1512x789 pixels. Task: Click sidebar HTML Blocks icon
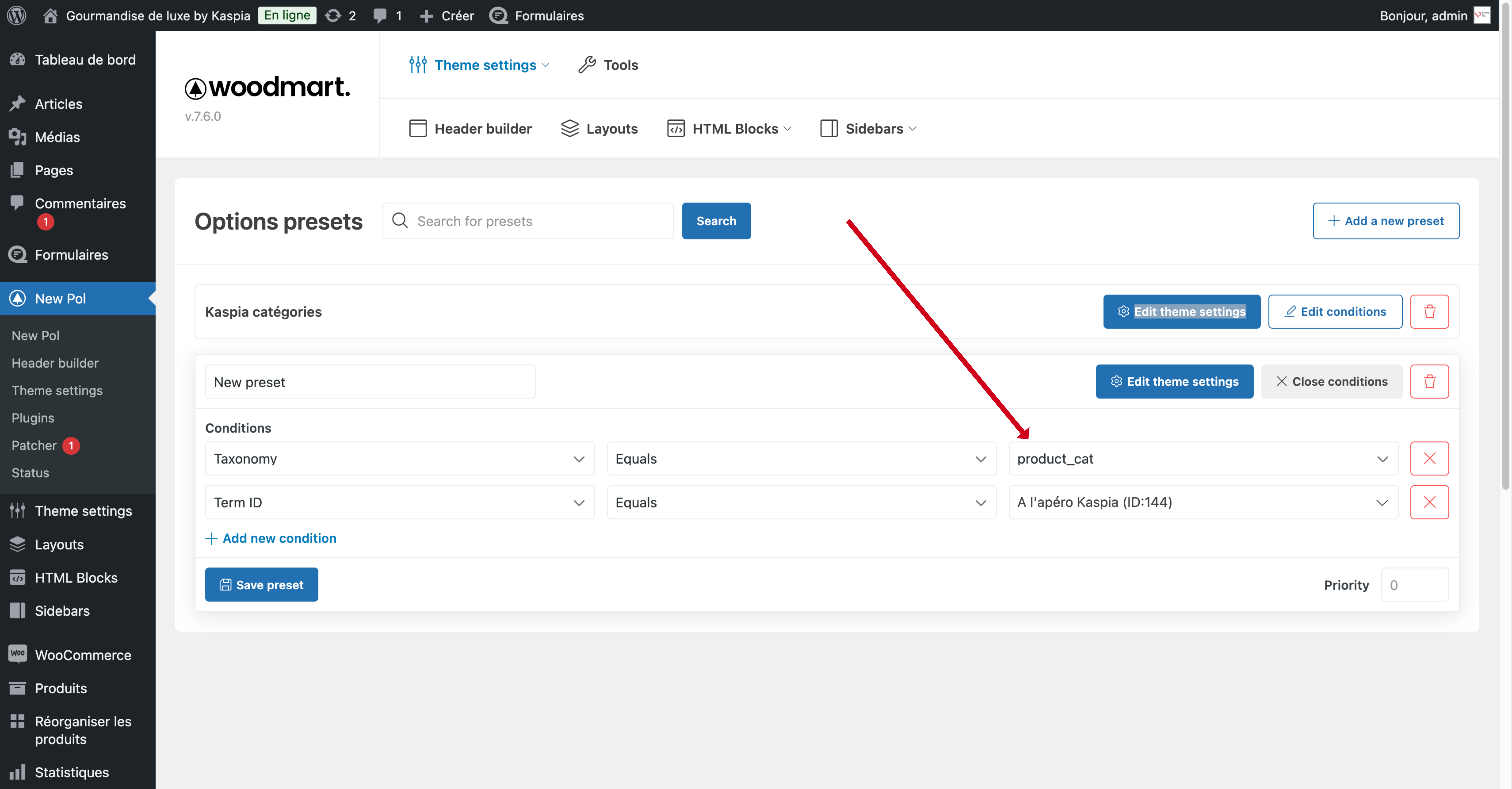click(18, 577)
